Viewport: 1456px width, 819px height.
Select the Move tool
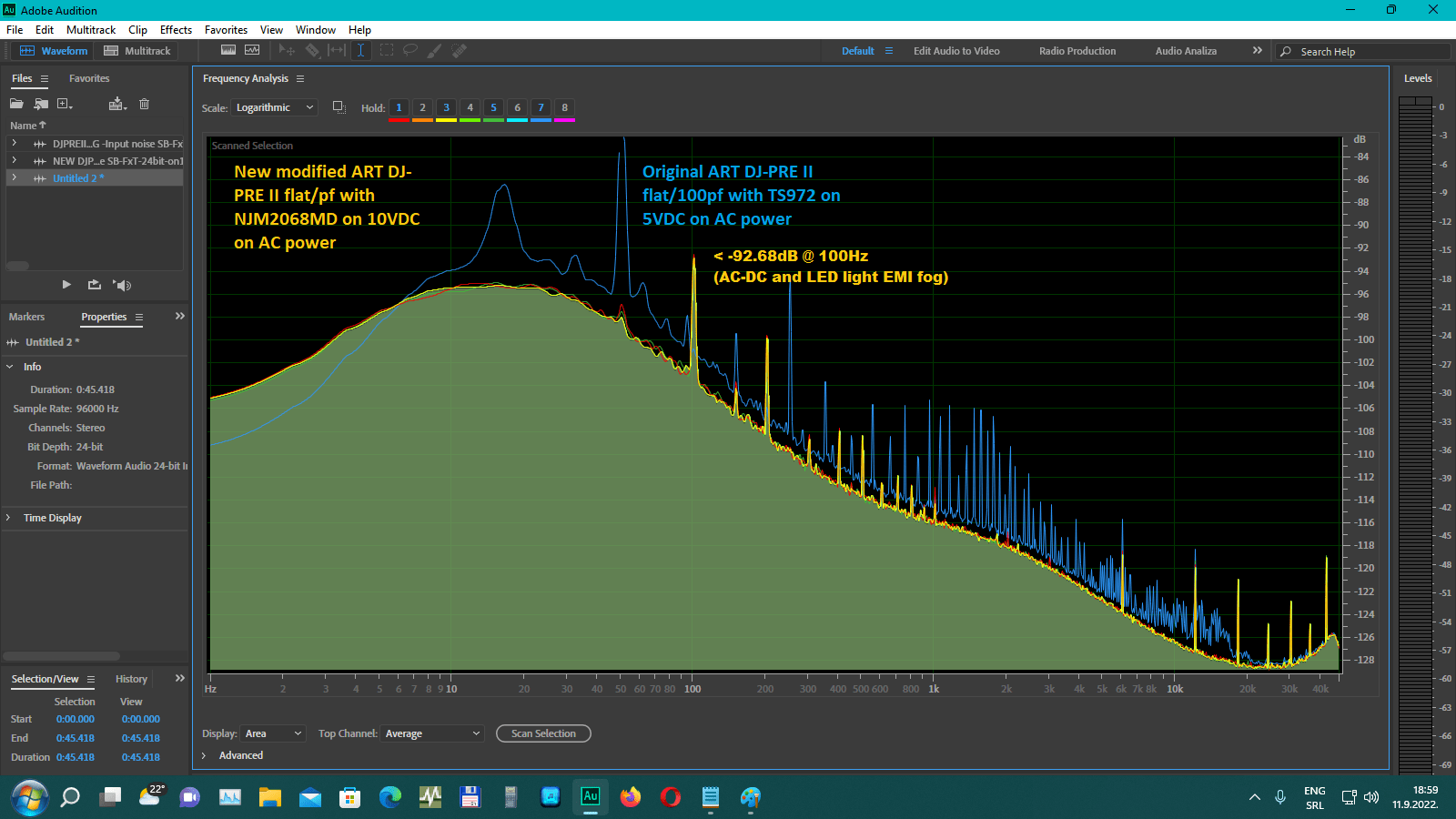click(287, 50)
